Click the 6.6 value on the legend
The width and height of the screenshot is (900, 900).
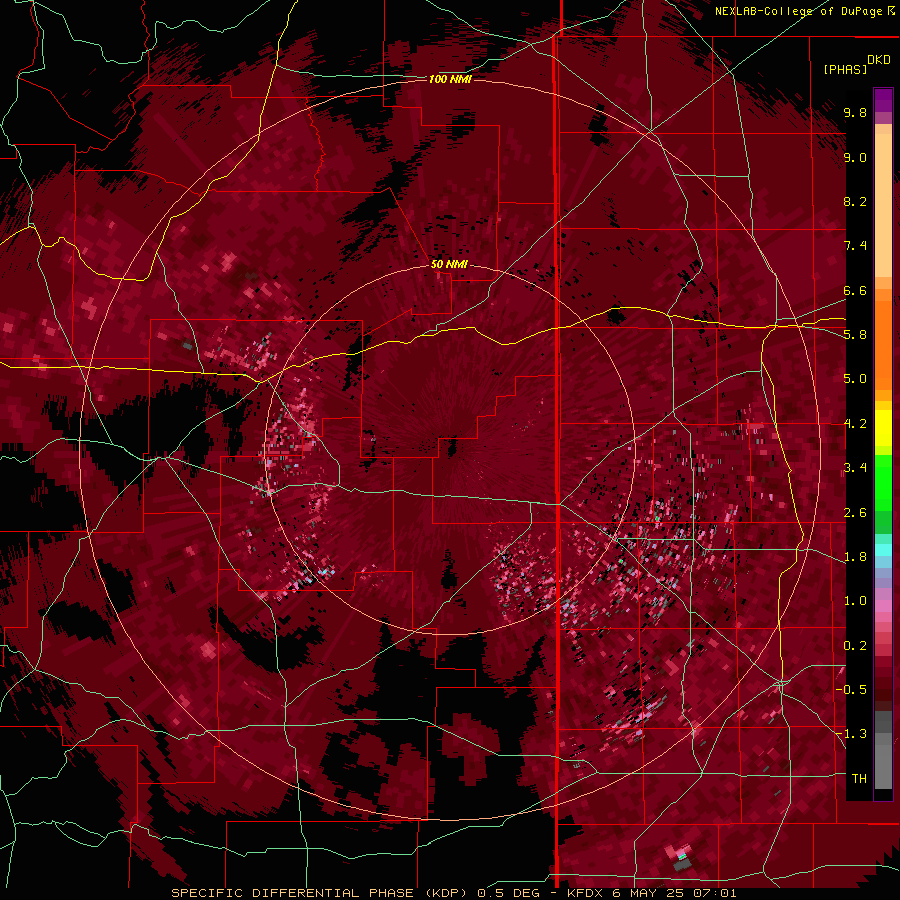855,290
